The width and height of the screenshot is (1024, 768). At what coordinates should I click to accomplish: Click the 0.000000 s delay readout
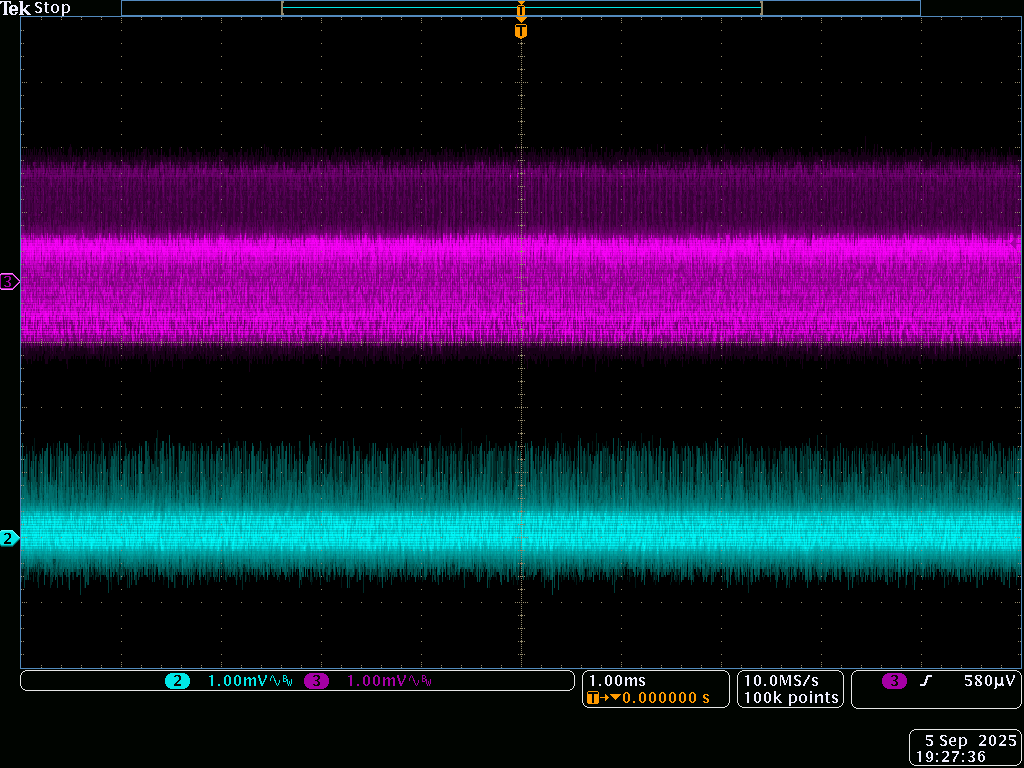click(x=665, y=697)
